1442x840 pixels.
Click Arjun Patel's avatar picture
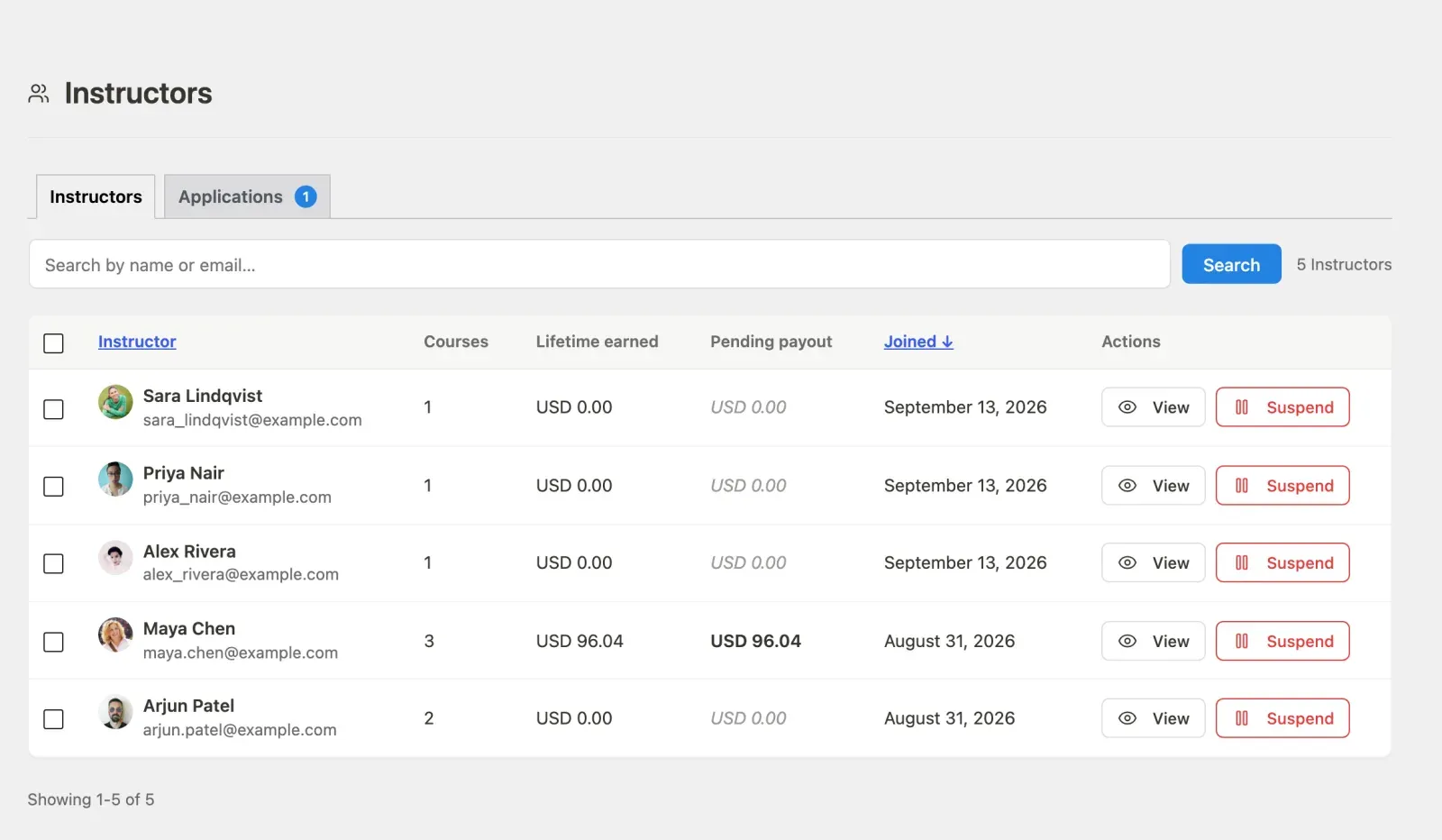pos(115,713)
